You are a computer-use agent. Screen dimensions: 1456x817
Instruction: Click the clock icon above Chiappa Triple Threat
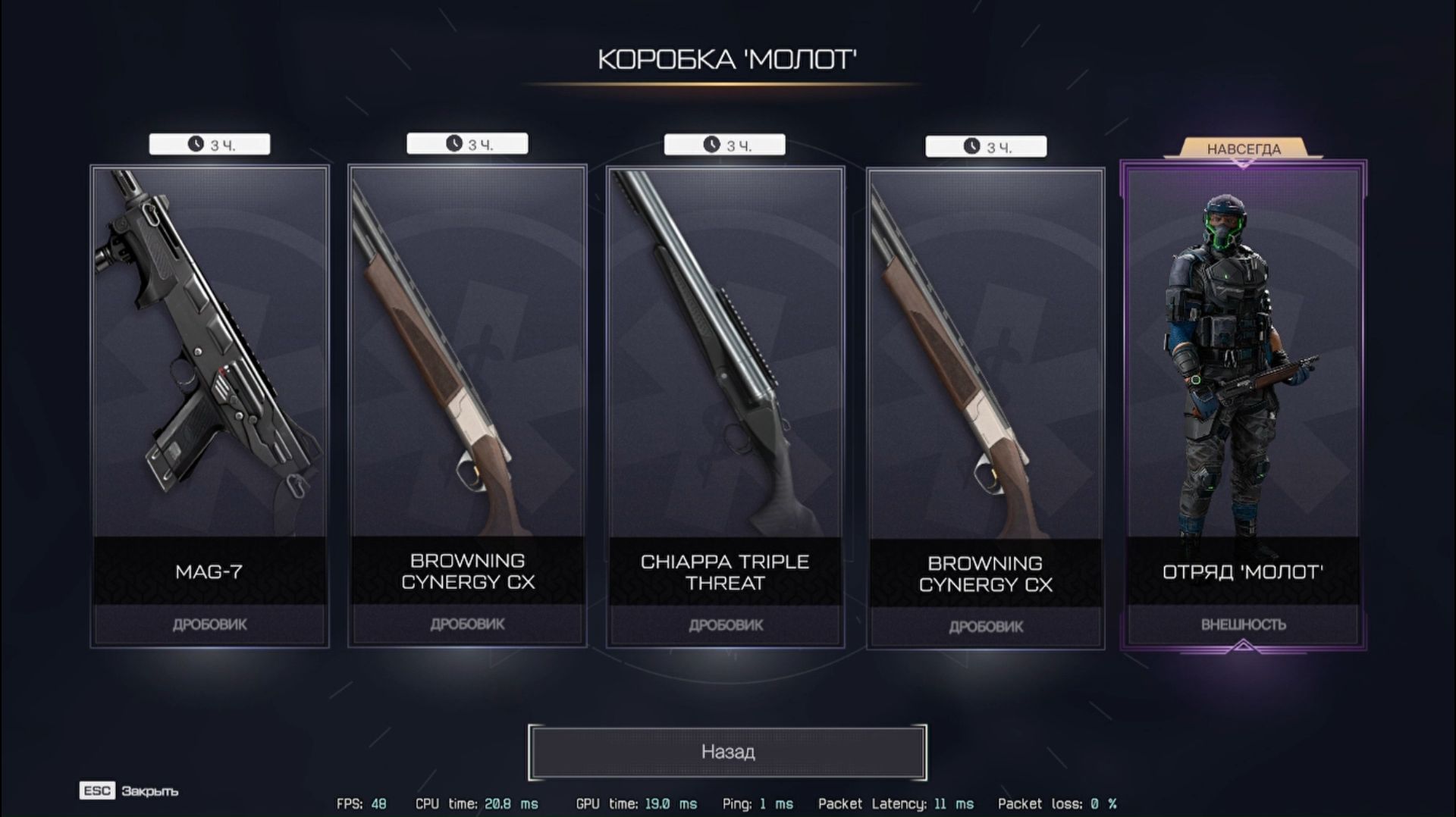click(x=711, y=145)
